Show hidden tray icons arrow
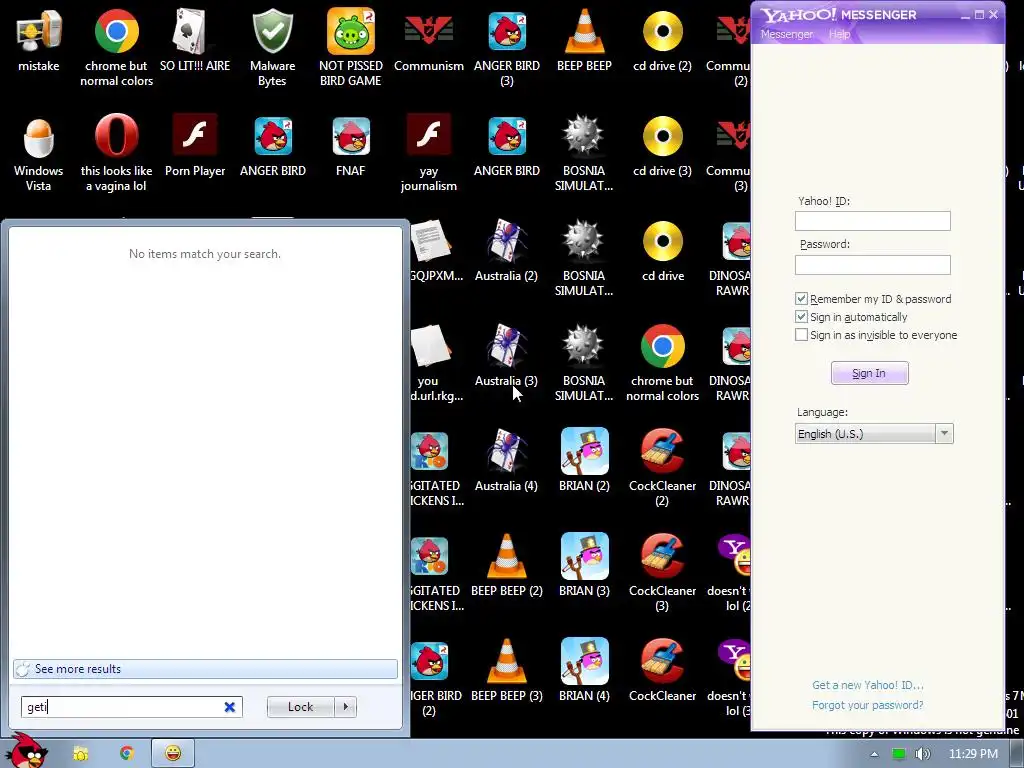 click(x=874, y=754)
